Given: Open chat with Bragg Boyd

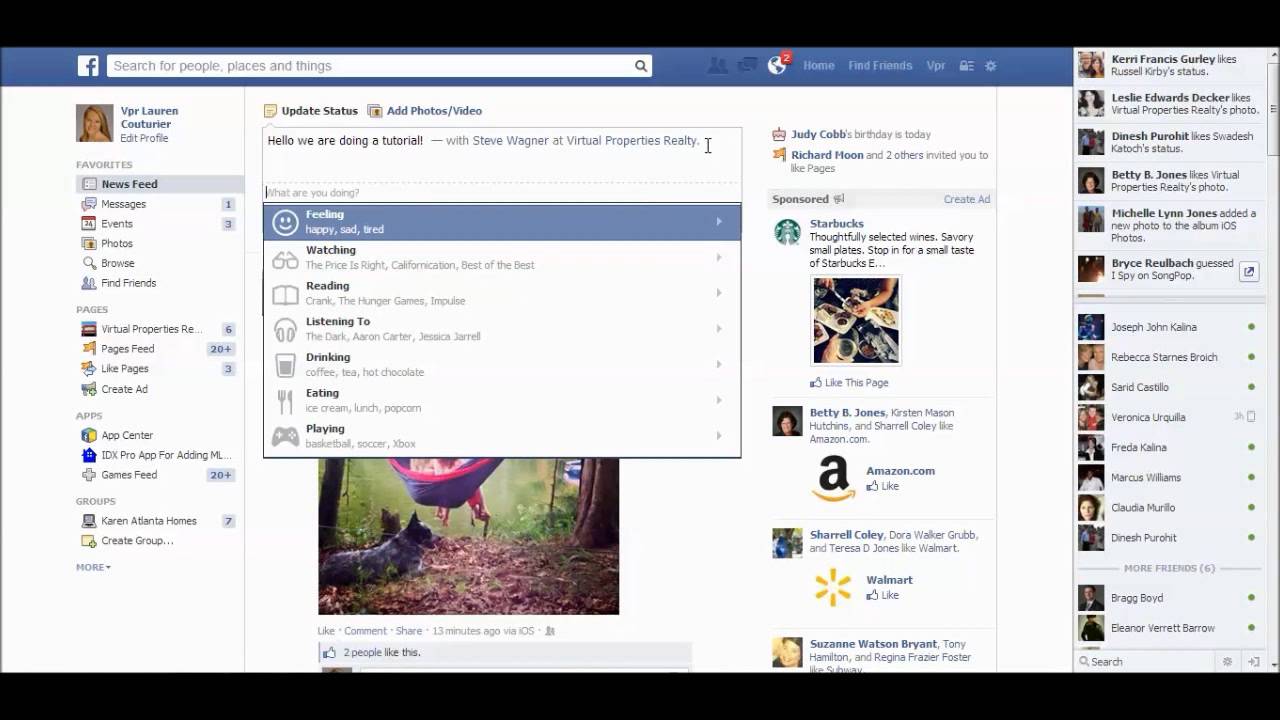Looking at the screenshot, I should tap(1167, 598).
